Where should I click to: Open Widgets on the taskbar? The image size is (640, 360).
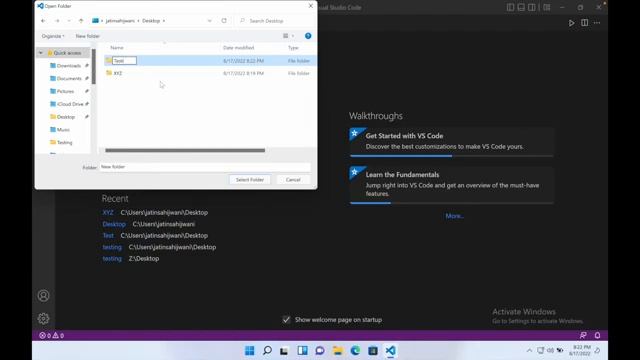click(x=302, y=351)
